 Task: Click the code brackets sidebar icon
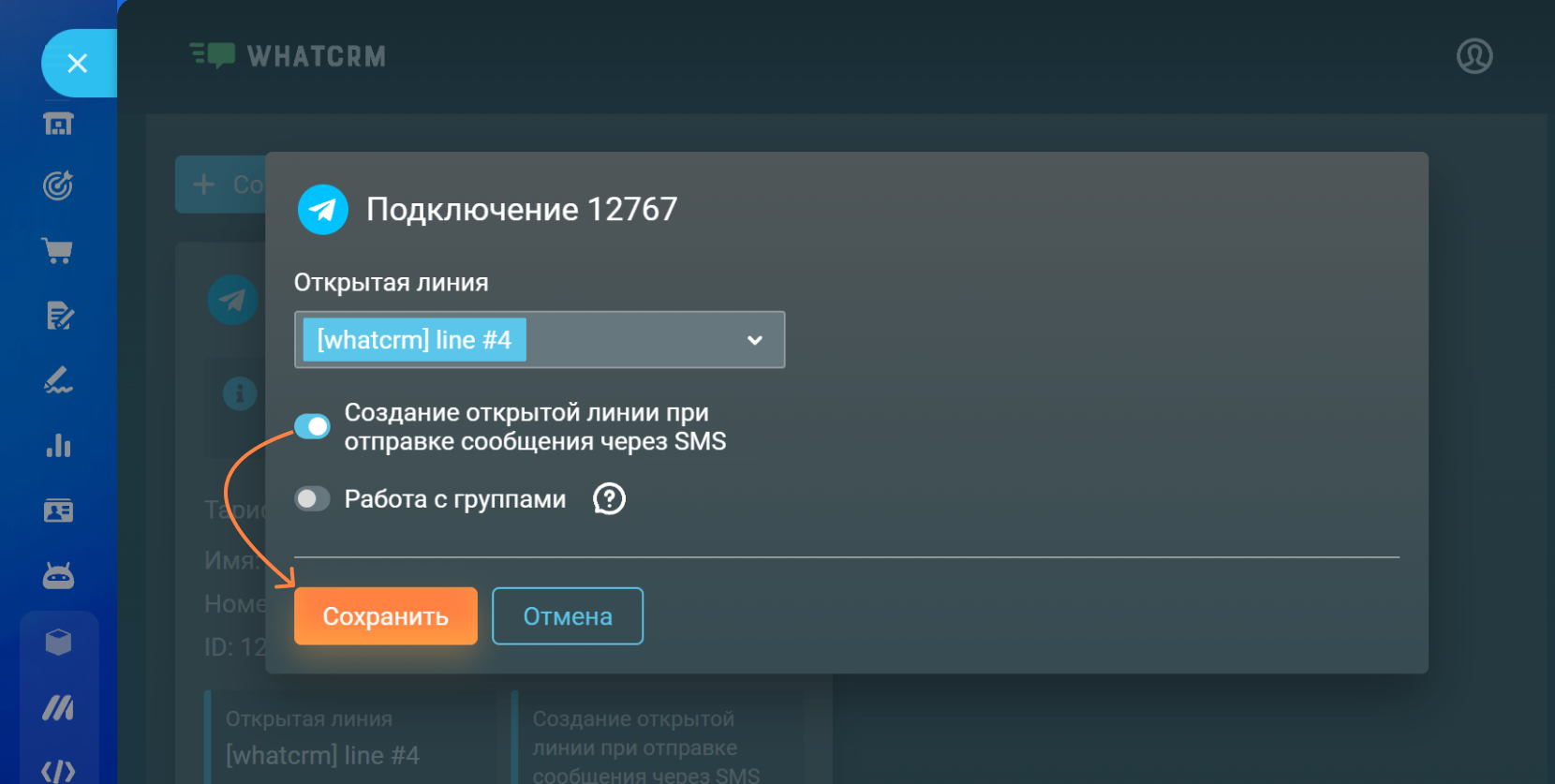click(x=58, y=771)
